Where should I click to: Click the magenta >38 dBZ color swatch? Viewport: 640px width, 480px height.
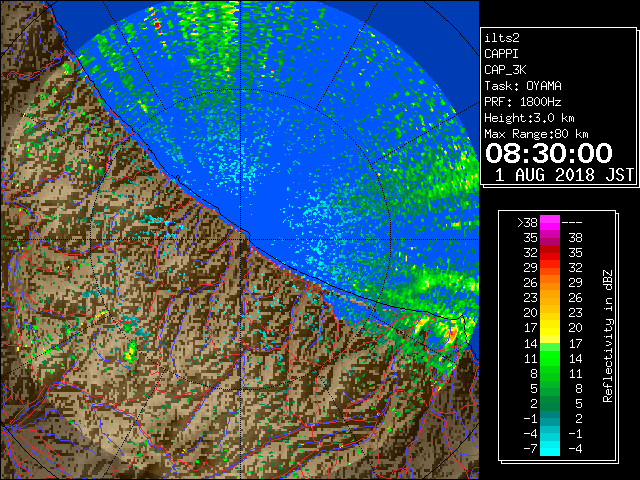pyautogui.click(x=550, y=223)
